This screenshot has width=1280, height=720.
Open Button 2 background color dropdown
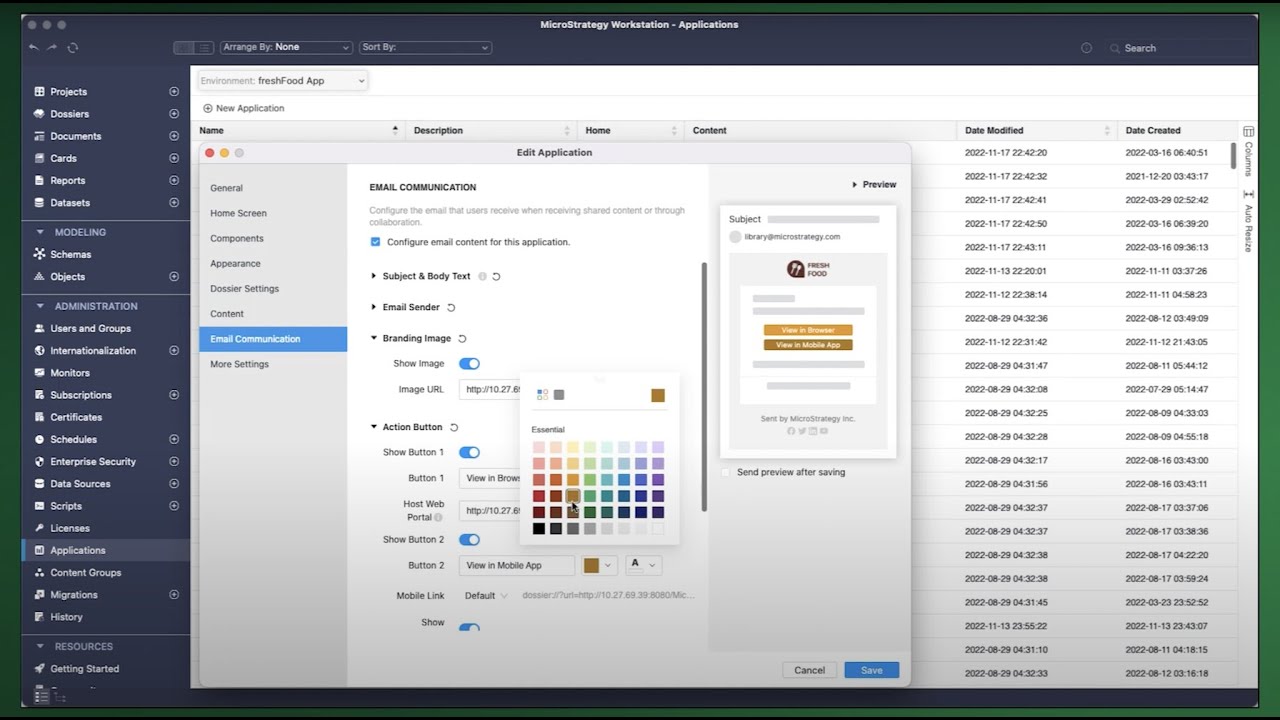click(598, 565)
